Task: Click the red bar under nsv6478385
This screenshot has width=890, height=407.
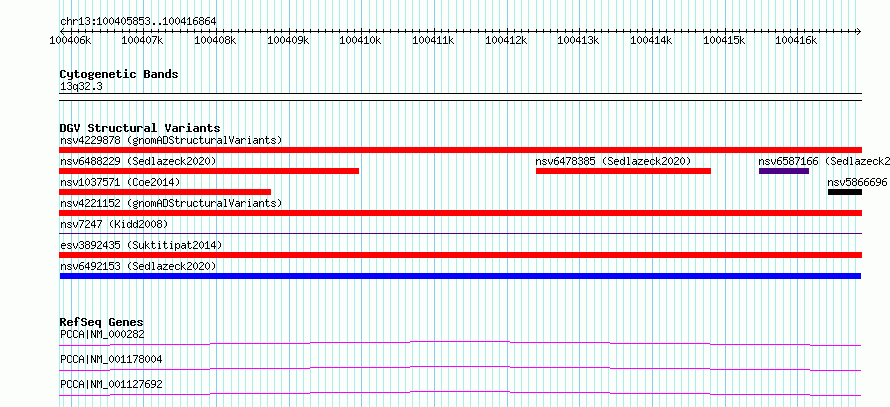Action: pyautogui.click(x=623, y=171)
